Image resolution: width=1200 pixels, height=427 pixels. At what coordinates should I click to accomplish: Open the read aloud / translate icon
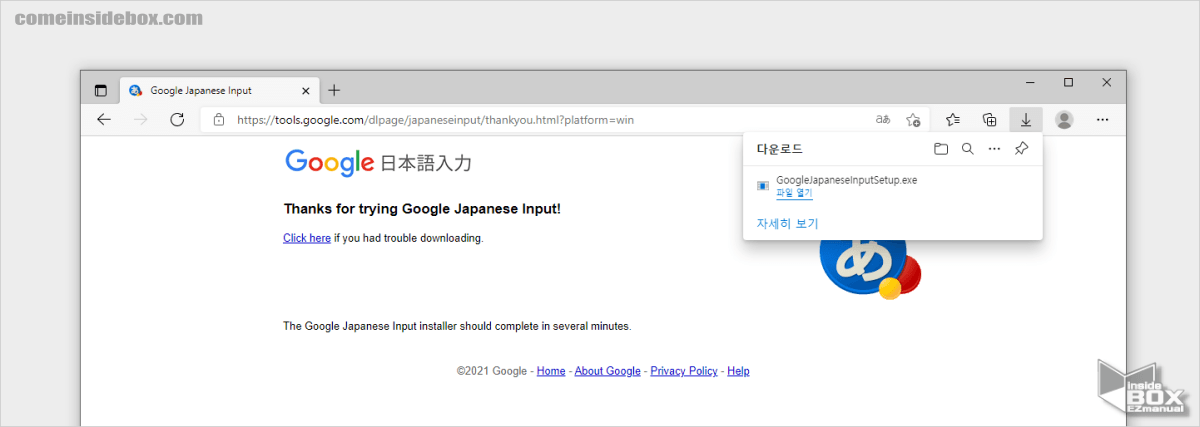coord(883,120)
